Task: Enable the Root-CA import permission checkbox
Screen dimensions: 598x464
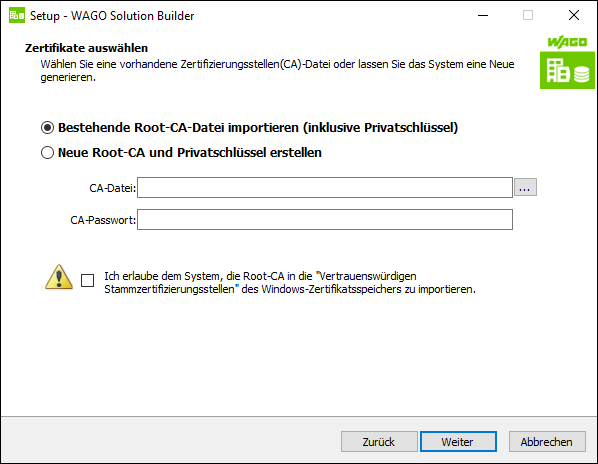Action: [x=88, y=281]
